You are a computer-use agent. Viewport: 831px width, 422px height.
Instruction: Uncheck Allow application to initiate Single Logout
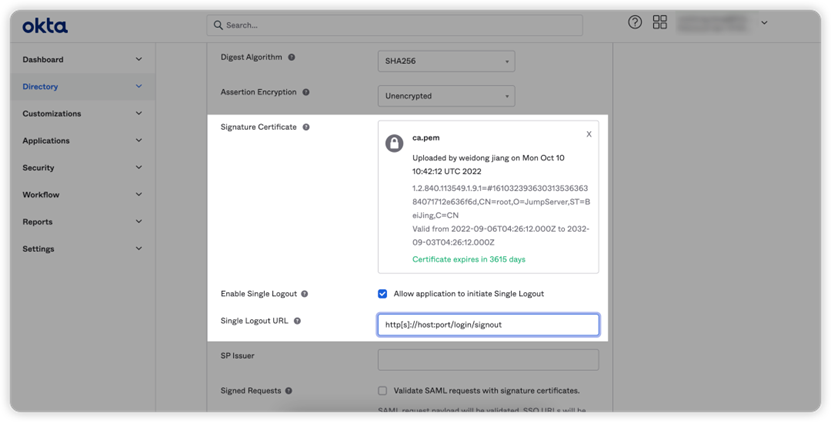[382, 294]
